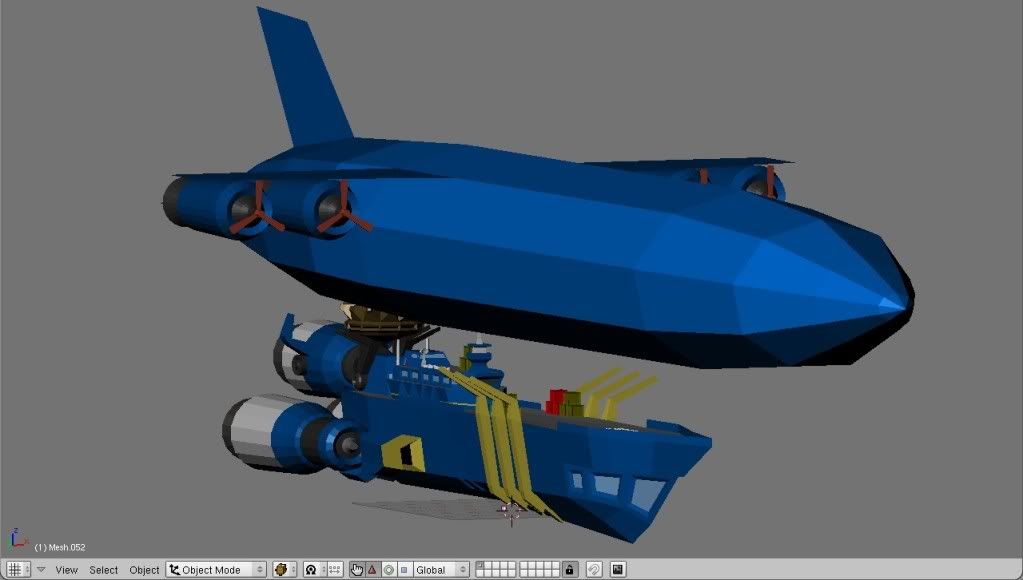Render this window with the image icon
The height and width of the screenshot is (580, 1023).
(618, 570)
